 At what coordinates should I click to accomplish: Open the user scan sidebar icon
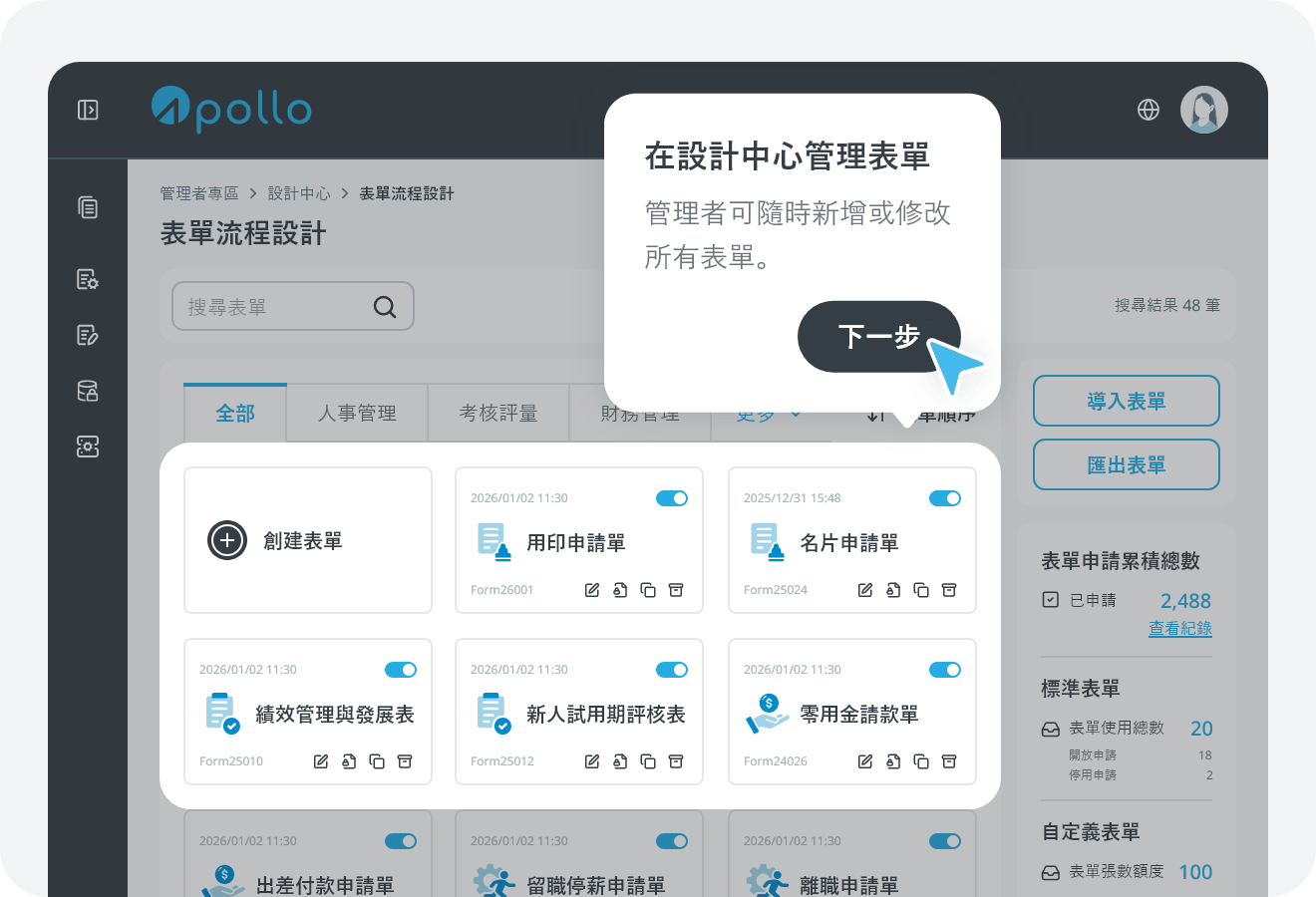click(x=88, y=447)
